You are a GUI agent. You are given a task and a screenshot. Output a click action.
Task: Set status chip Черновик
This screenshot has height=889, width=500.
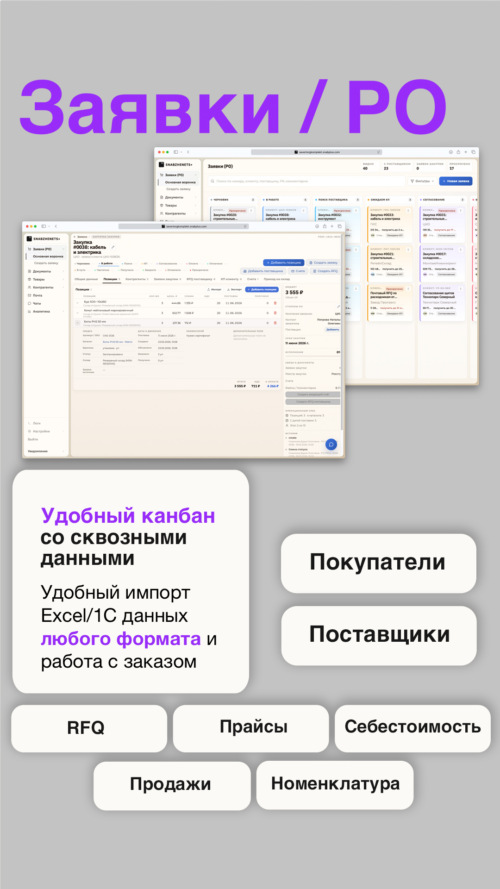[82, 264]
